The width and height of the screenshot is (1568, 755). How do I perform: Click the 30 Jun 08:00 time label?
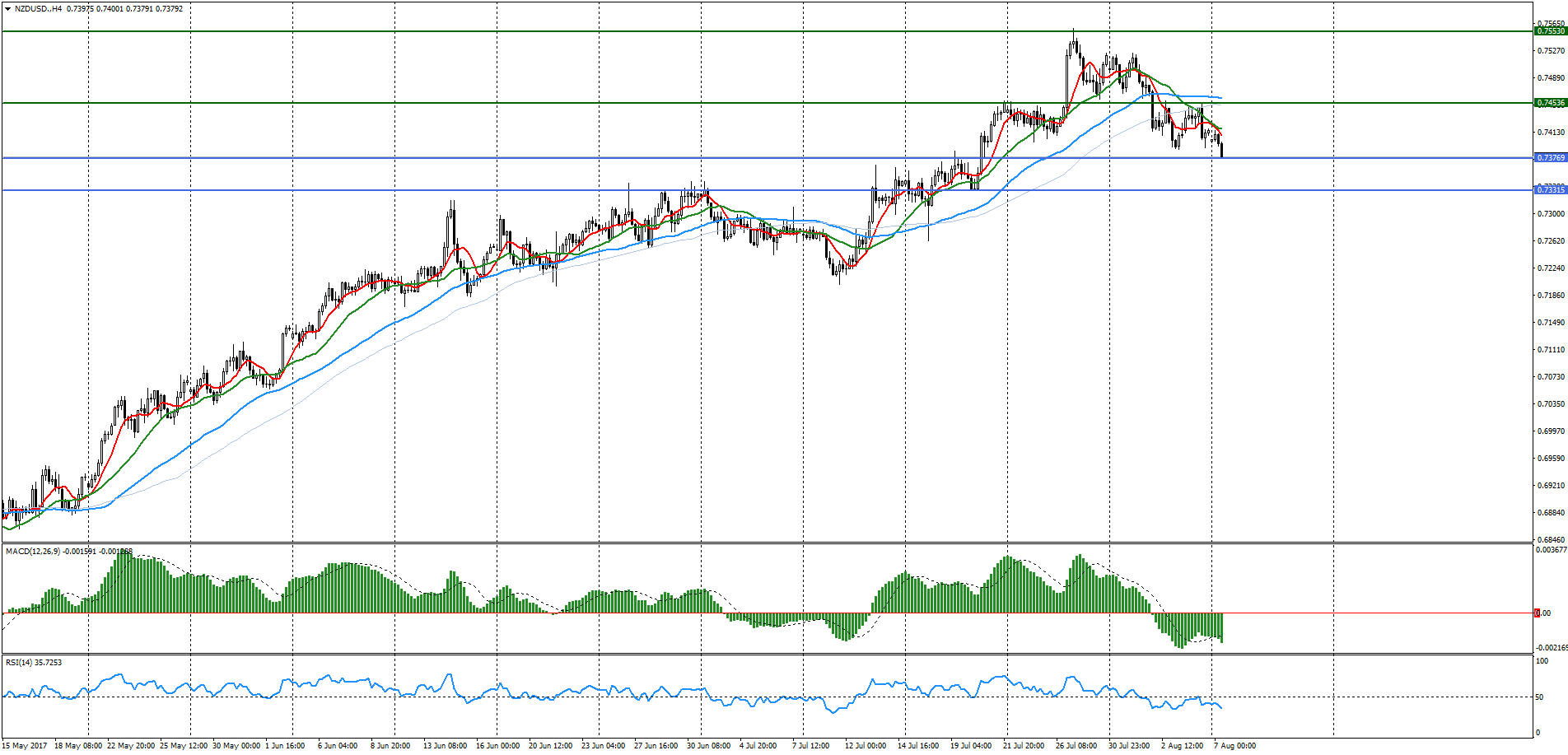pos(708,746)
